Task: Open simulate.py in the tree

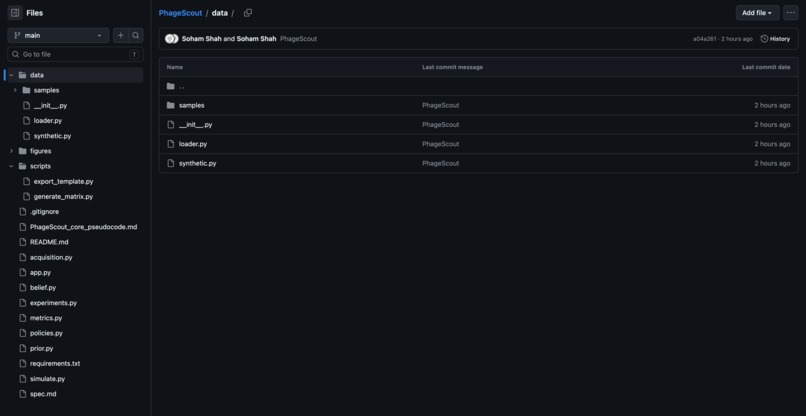Action: [47, 378]
